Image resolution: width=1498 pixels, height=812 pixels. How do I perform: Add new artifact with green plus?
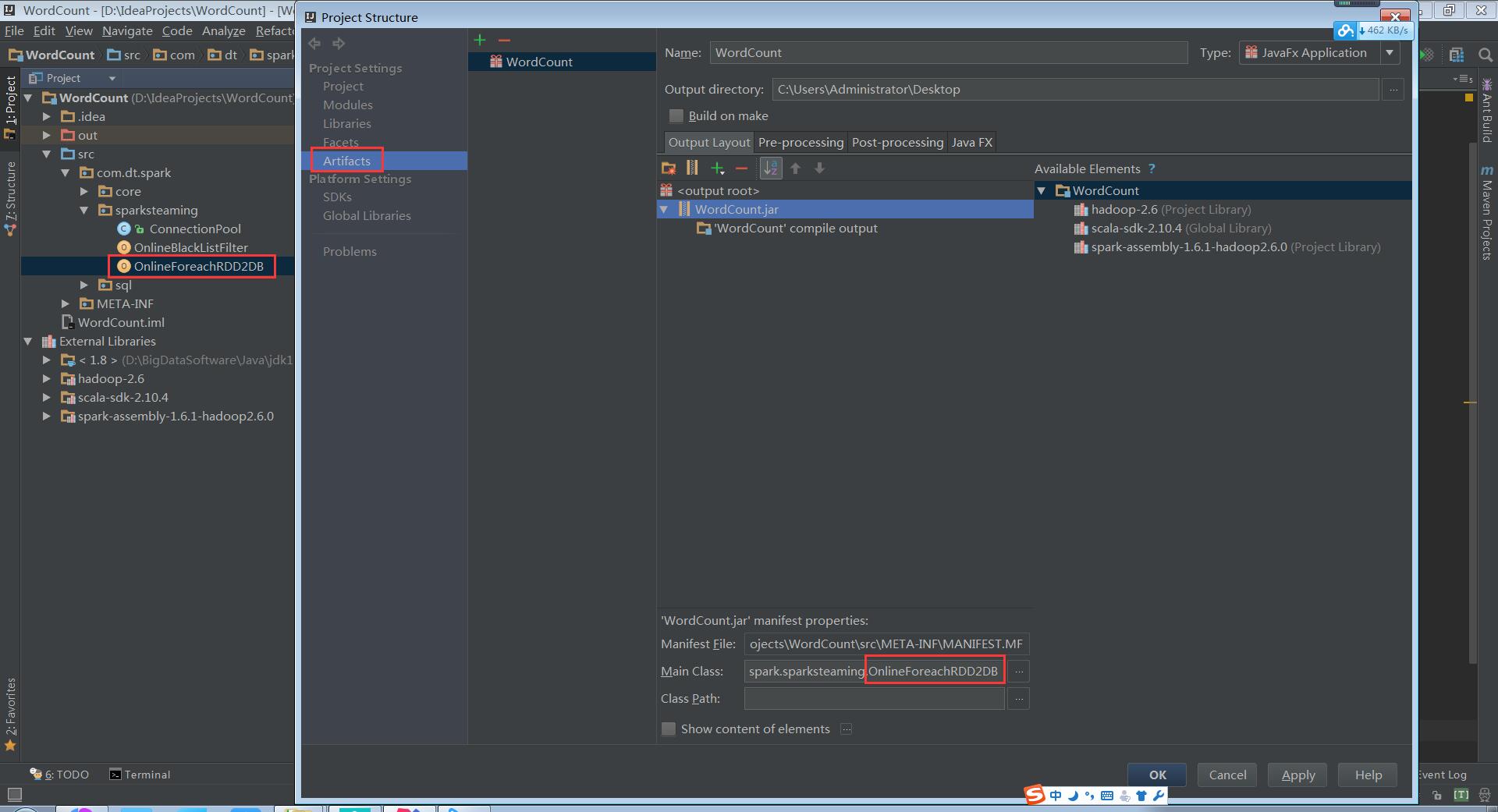tap(480, 40)
